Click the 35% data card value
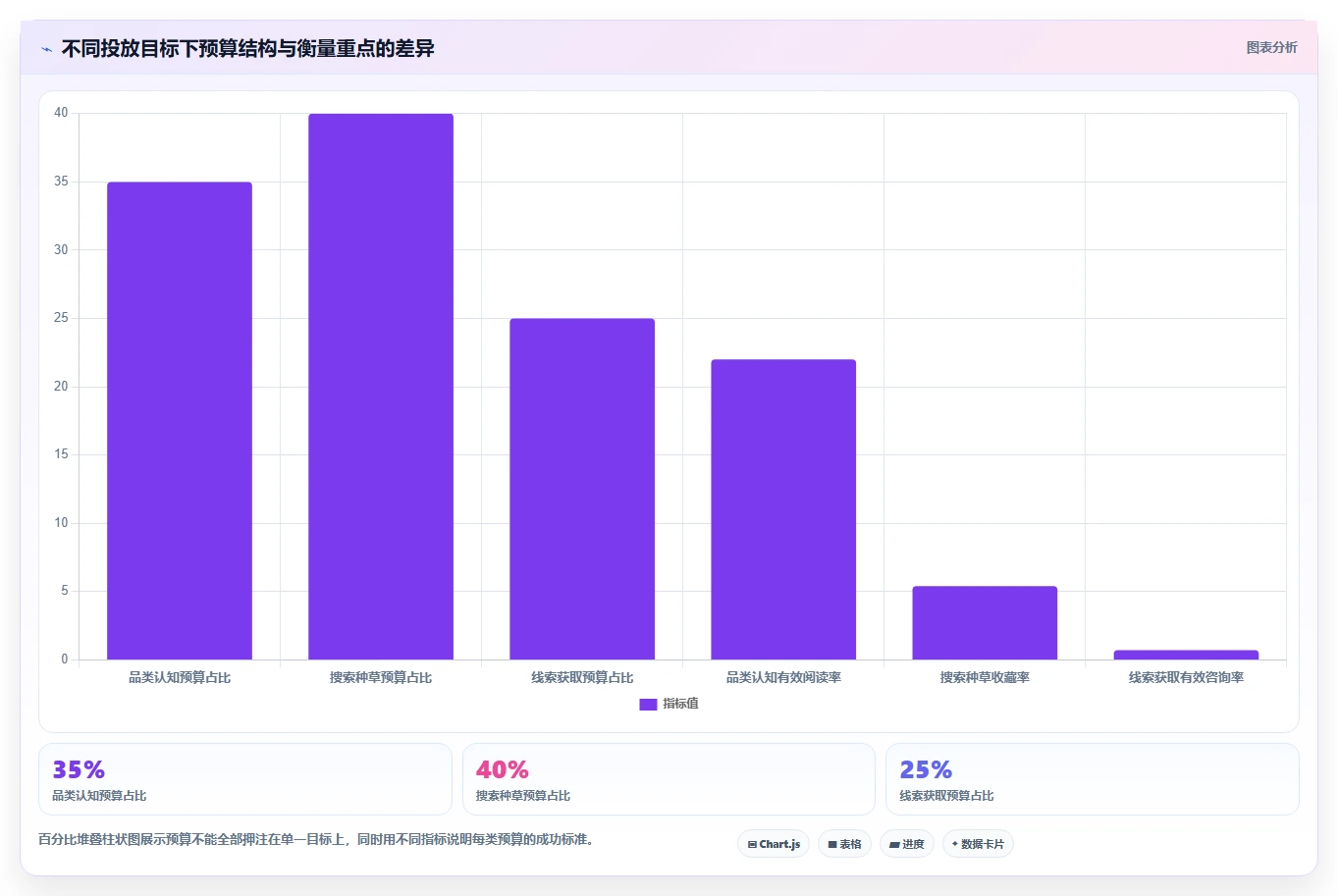 pyautogui.click(x=79, y=769)
